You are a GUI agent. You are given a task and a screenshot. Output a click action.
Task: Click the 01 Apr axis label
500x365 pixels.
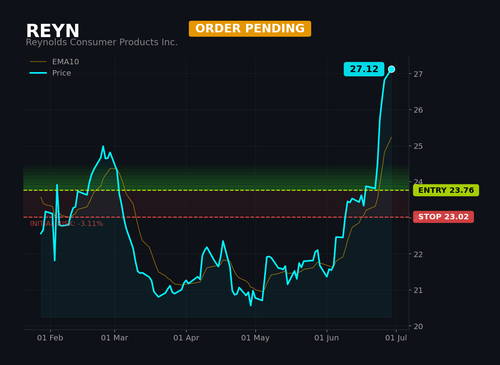click(x=186, y=338)
